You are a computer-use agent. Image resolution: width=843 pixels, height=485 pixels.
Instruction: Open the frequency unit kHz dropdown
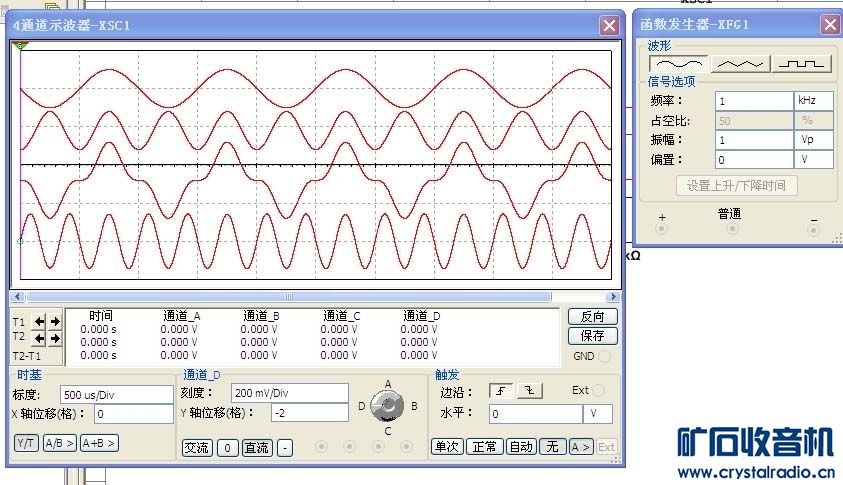click(x=813, y=101)
